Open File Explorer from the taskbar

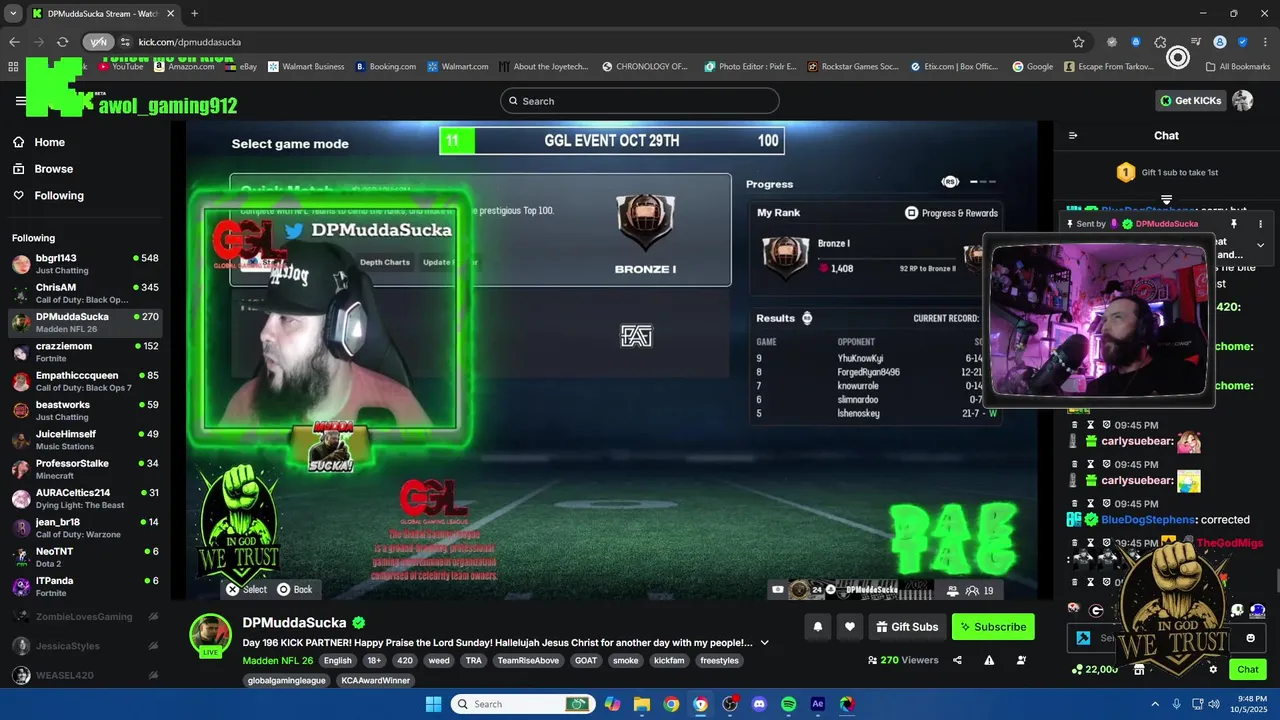tap(642, 704)
